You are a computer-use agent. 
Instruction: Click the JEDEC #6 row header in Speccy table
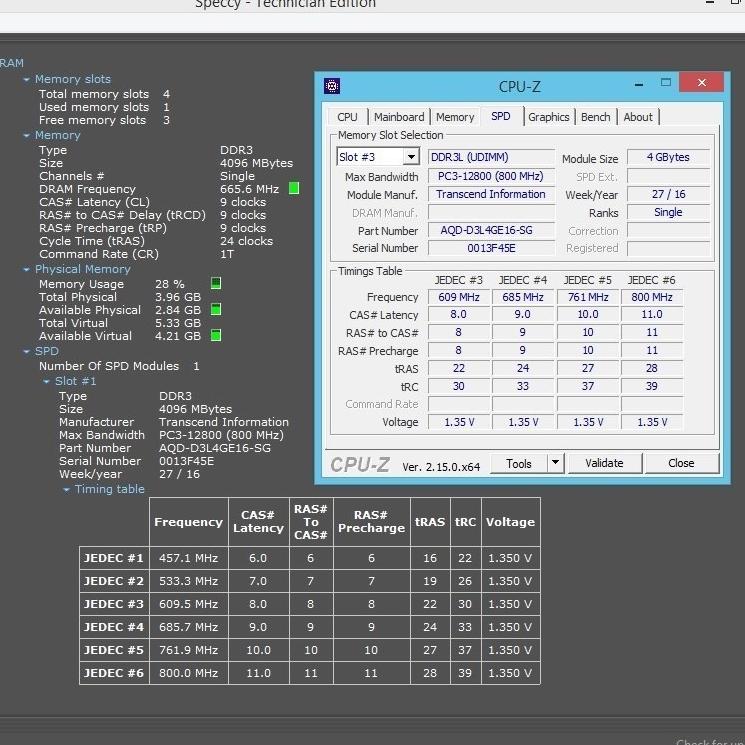pos(114,673)
